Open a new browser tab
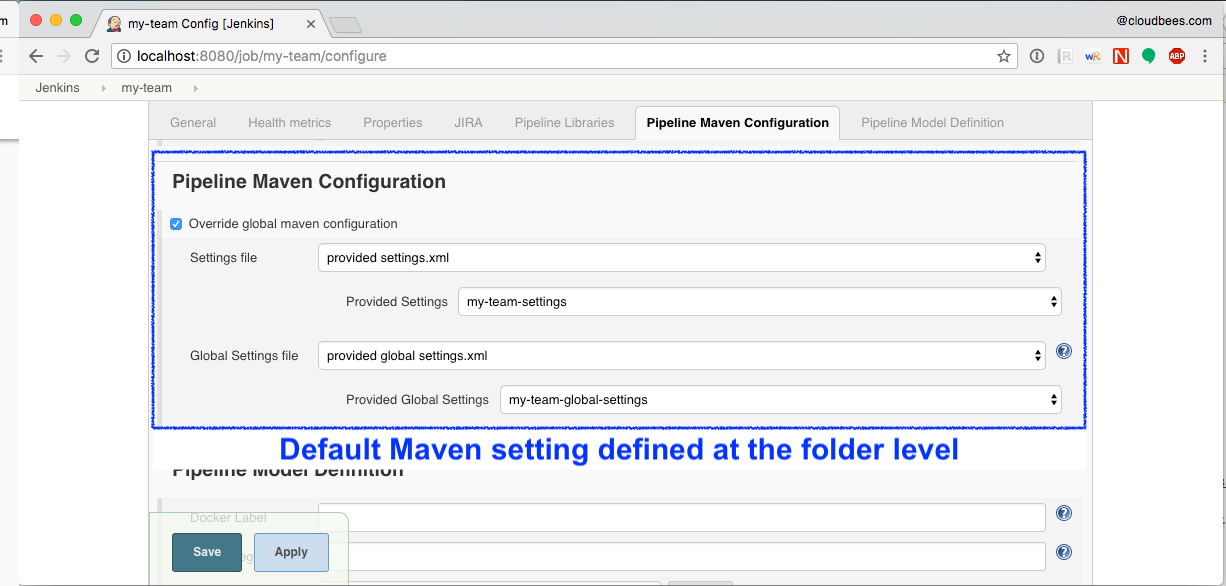 pos(345,25)
